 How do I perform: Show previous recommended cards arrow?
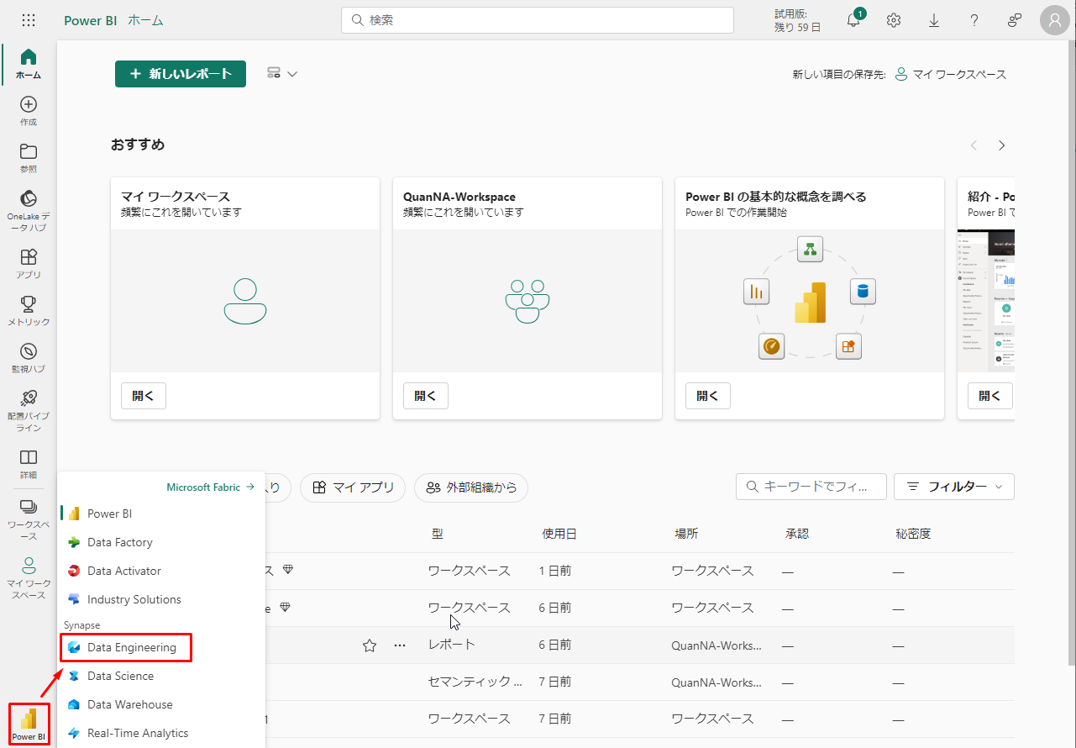tap(973, 145)
